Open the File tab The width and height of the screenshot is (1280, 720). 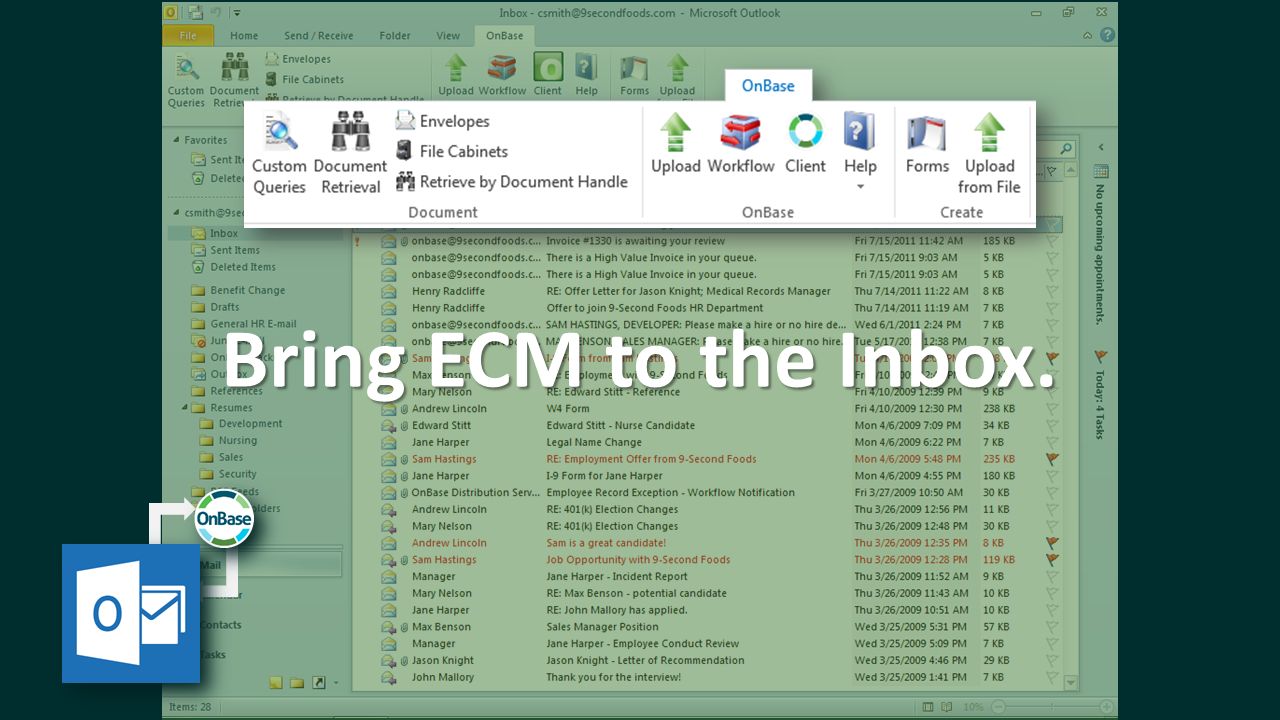[x=188, y=35]
